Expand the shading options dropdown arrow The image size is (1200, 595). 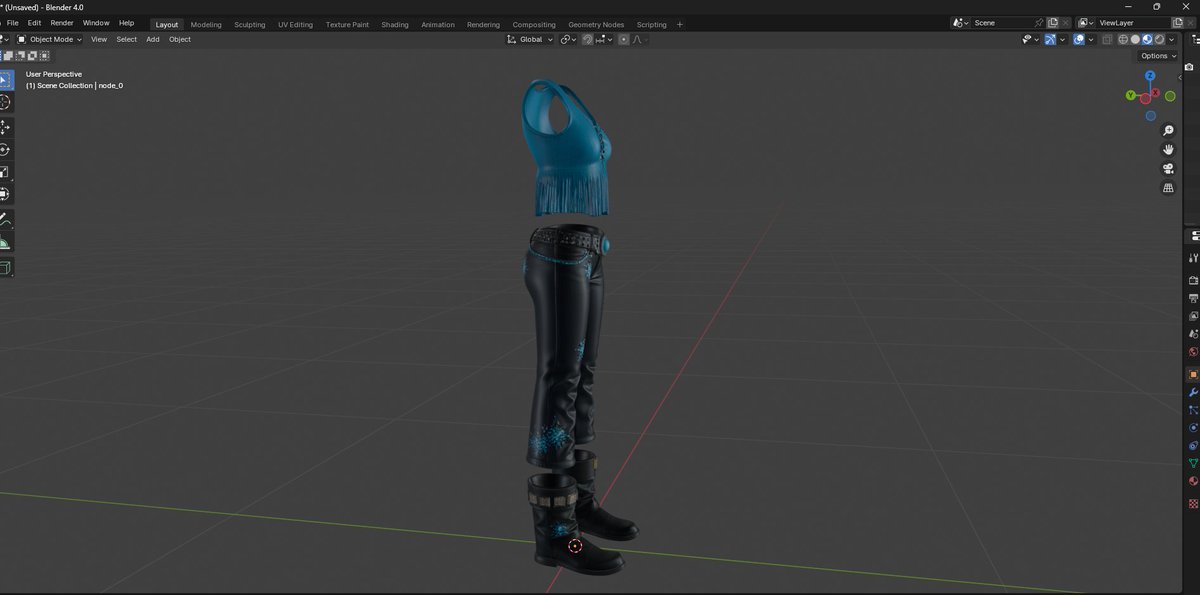(x=1171, y=39)
